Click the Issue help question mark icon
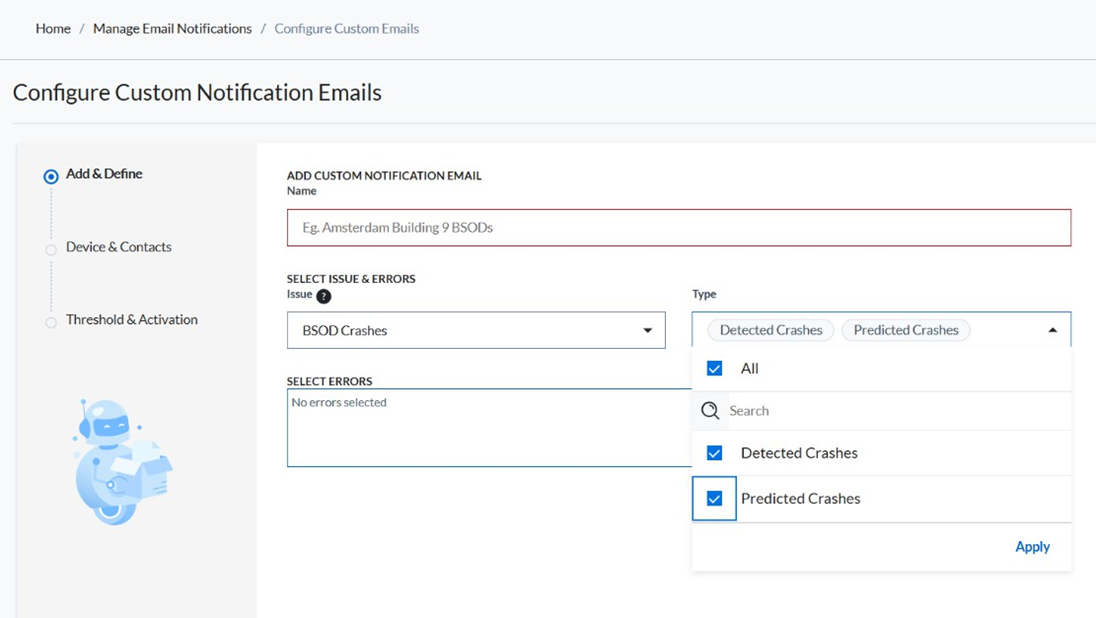This screenshot has height=618, width=1096. point(323,296)
